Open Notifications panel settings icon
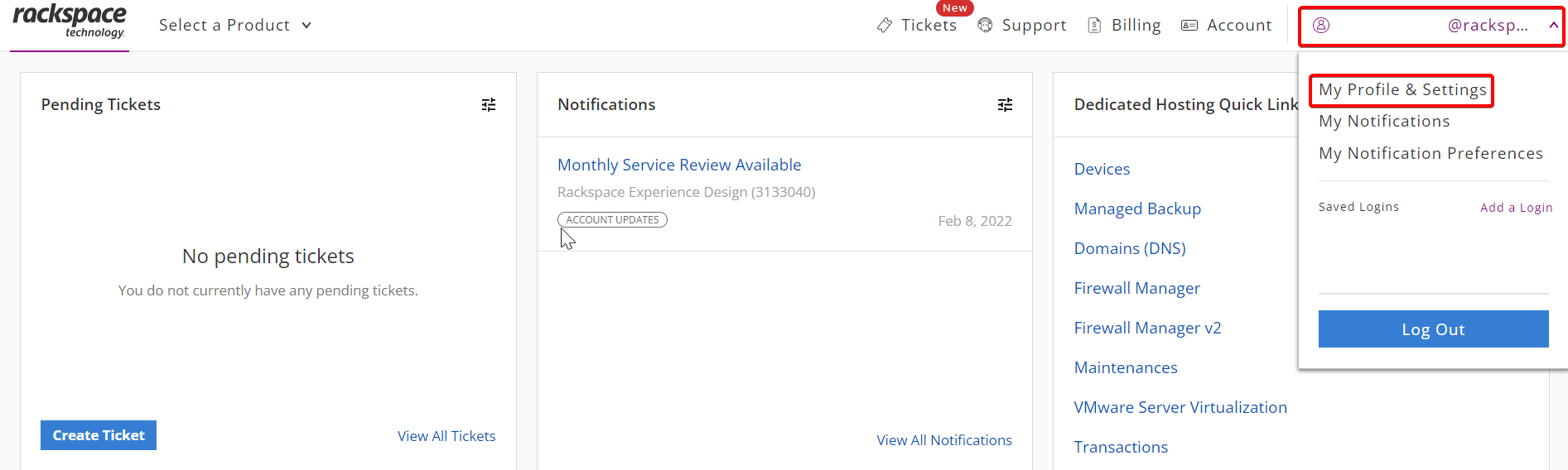The width and height of the screenshot is (1568, 470). 1005,105
